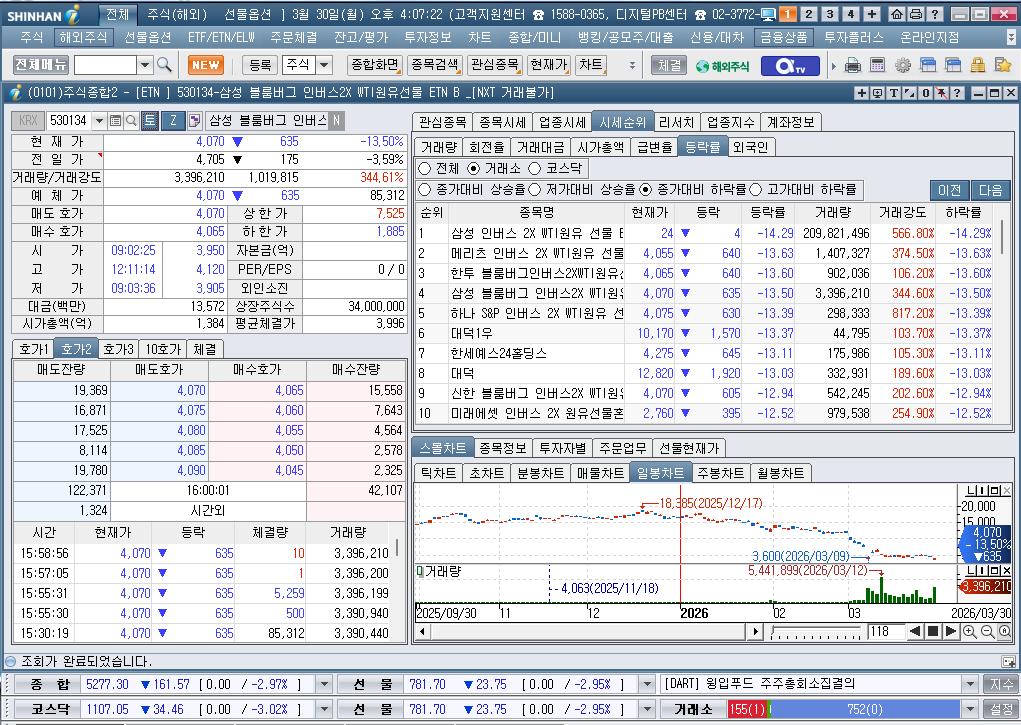
Task: Open the 종합 index dropdown arrow
Action: (324, 684)
